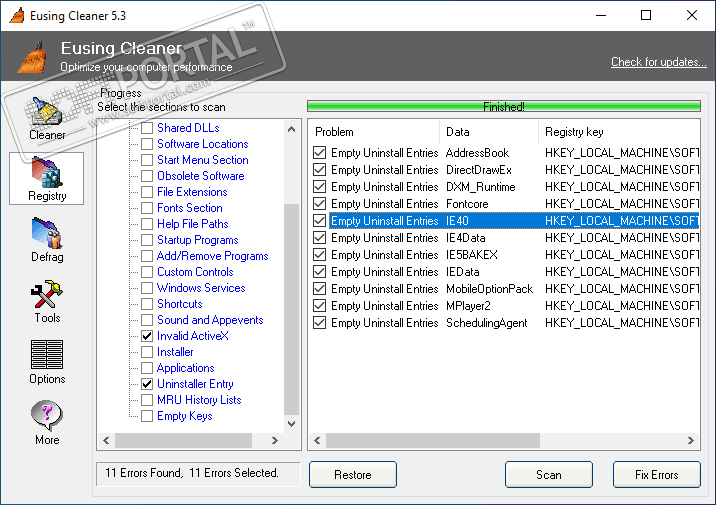Click the Fix Errors button
Viewport: 716px width, 505px height.
point(656,475)
